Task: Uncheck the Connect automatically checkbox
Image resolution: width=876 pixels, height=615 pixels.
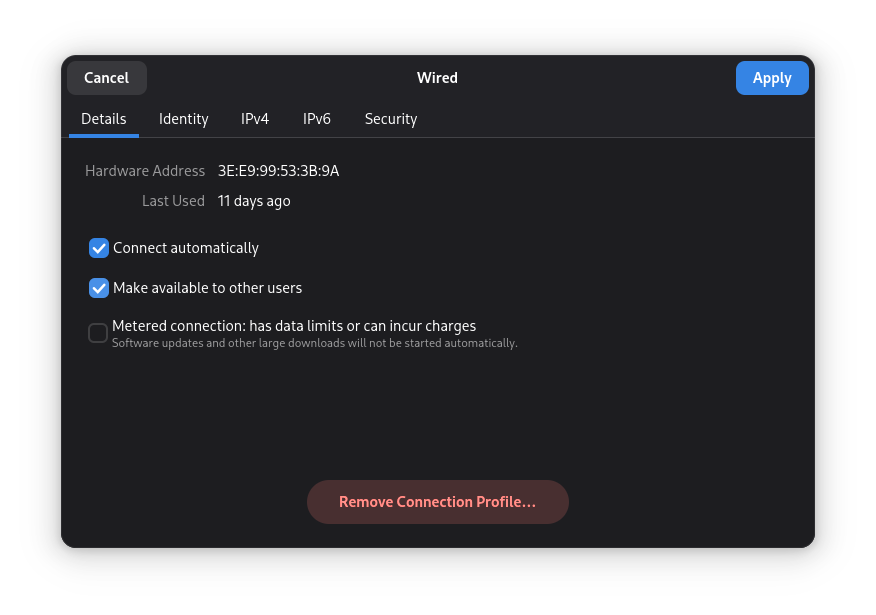Action: (x=99, y=248)
